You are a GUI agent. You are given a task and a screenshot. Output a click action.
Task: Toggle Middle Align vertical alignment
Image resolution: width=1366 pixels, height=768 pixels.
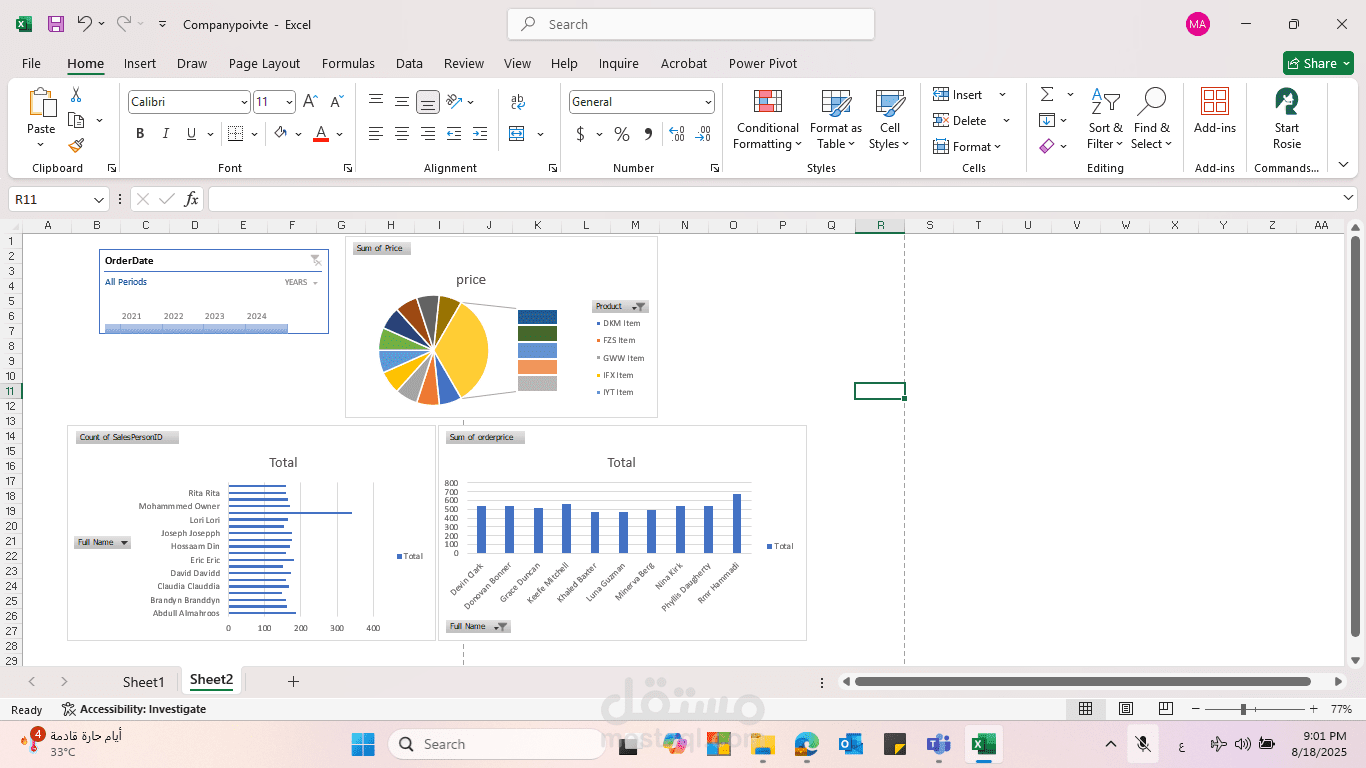pyautogui.click(x=402, y=102)
